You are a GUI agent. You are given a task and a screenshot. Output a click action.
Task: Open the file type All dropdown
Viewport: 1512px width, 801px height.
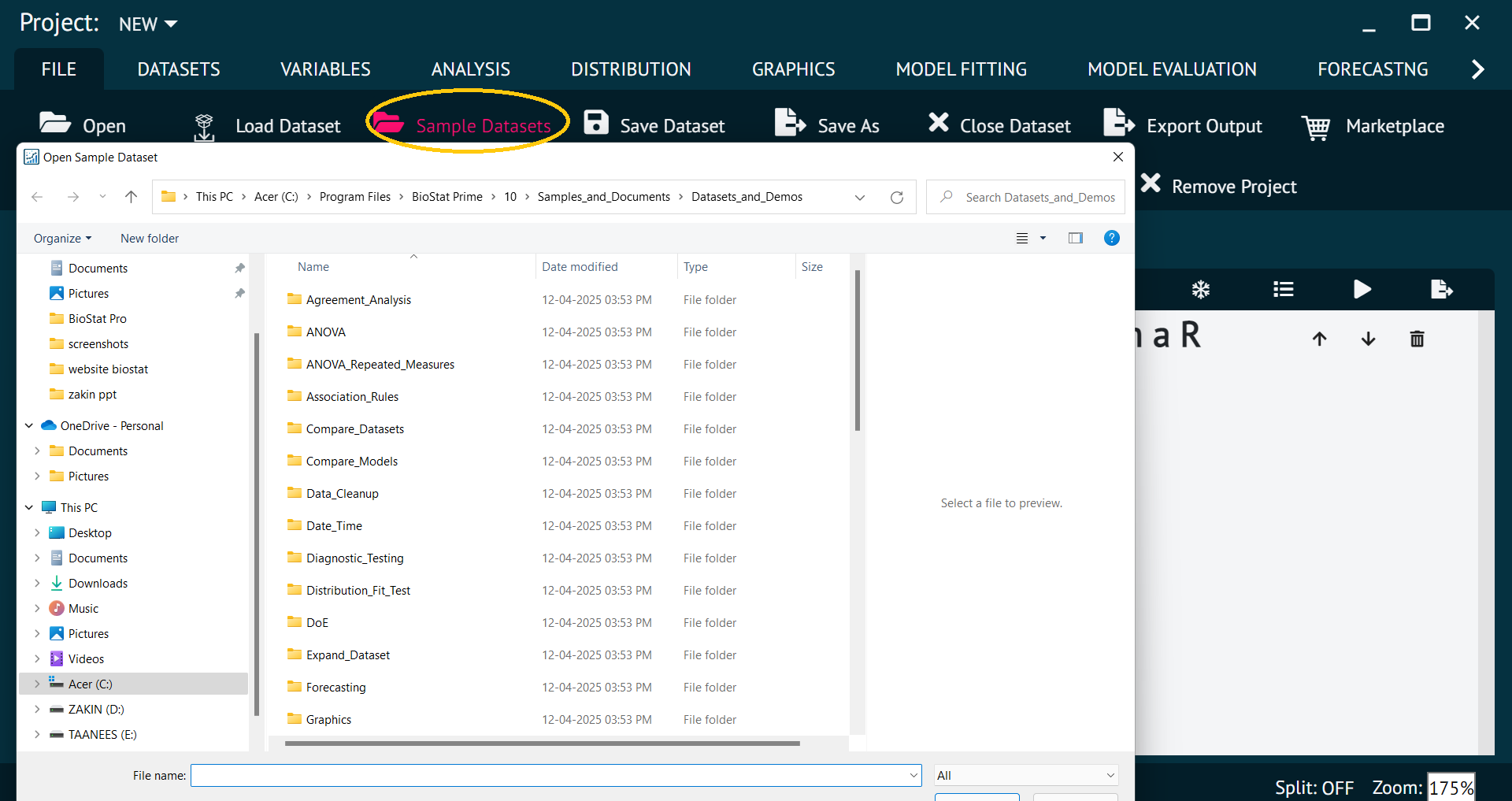click(1025, 775)
